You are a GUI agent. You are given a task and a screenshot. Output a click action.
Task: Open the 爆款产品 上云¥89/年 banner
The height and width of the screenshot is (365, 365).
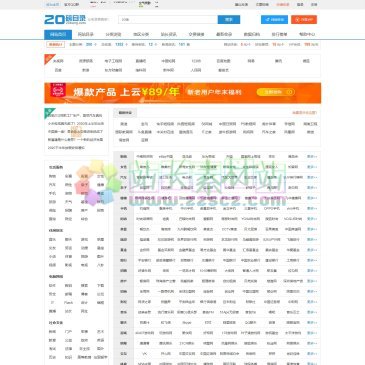(x=183, y=93)
